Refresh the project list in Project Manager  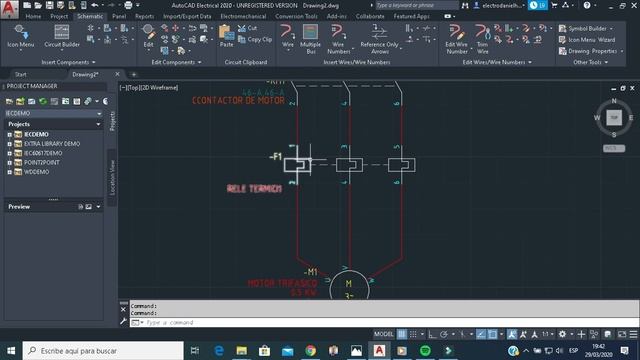(x=42, y=101)
